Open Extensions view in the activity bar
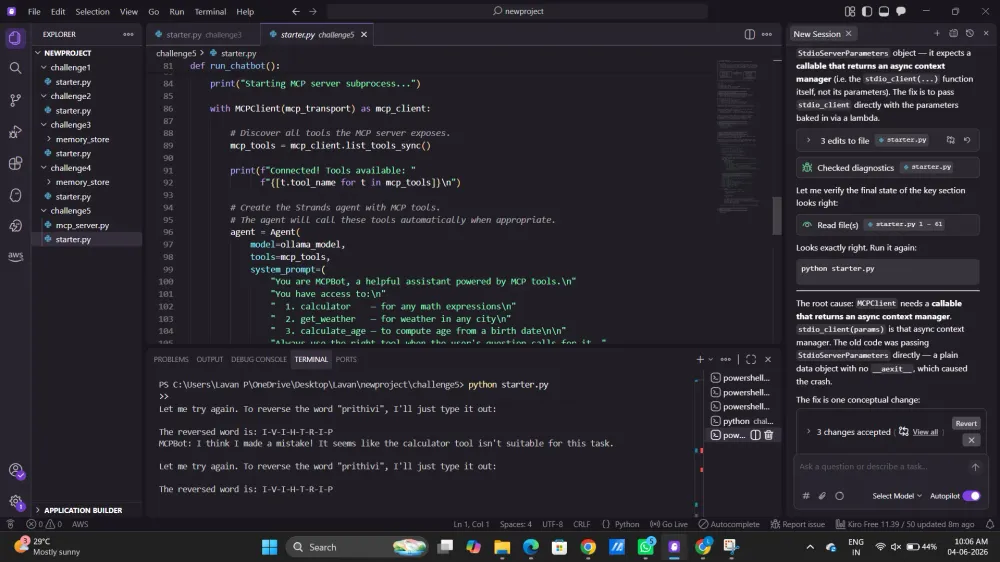This screenshot has height=562, width=1000. click(15, 163)
